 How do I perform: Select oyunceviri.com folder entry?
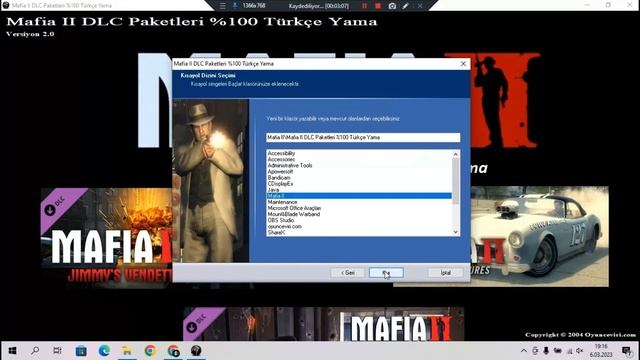(284, 227)
